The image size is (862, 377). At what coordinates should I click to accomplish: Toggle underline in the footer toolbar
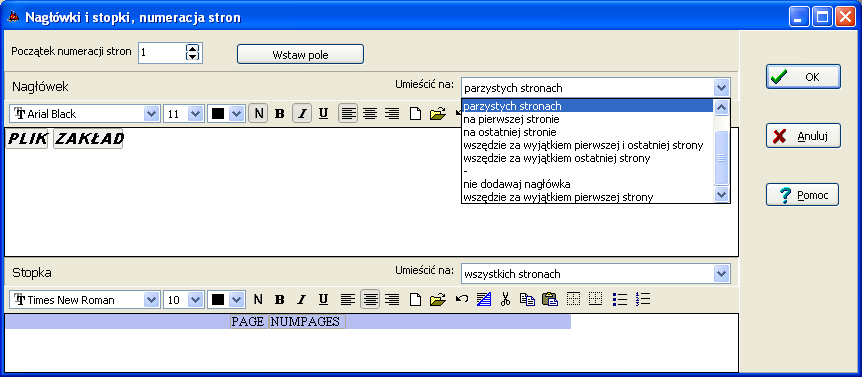click(x=323, y=300)
